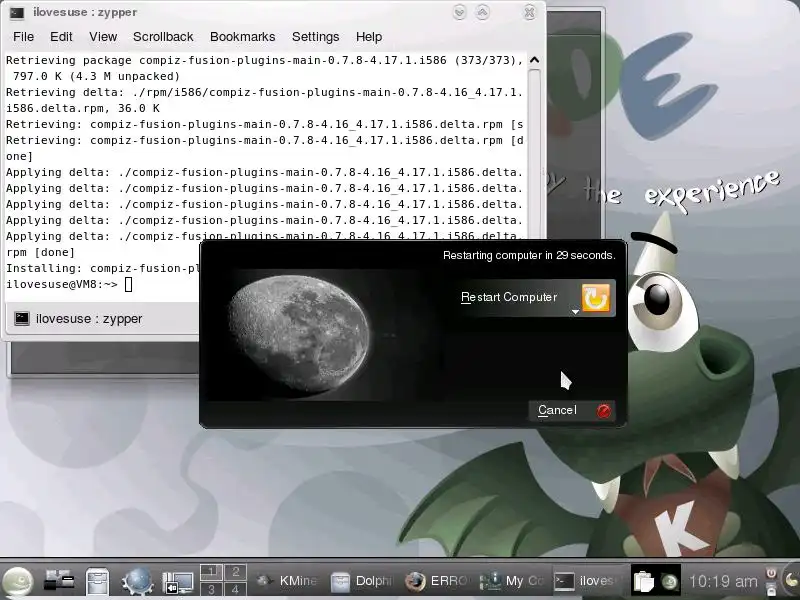Click the red power logout button in panel
800x600 pixels.
point(771,573)
